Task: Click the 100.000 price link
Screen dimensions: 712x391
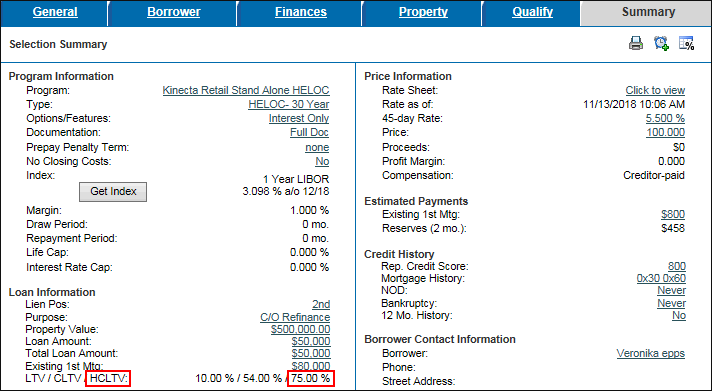Action: [x=666, y=133]
